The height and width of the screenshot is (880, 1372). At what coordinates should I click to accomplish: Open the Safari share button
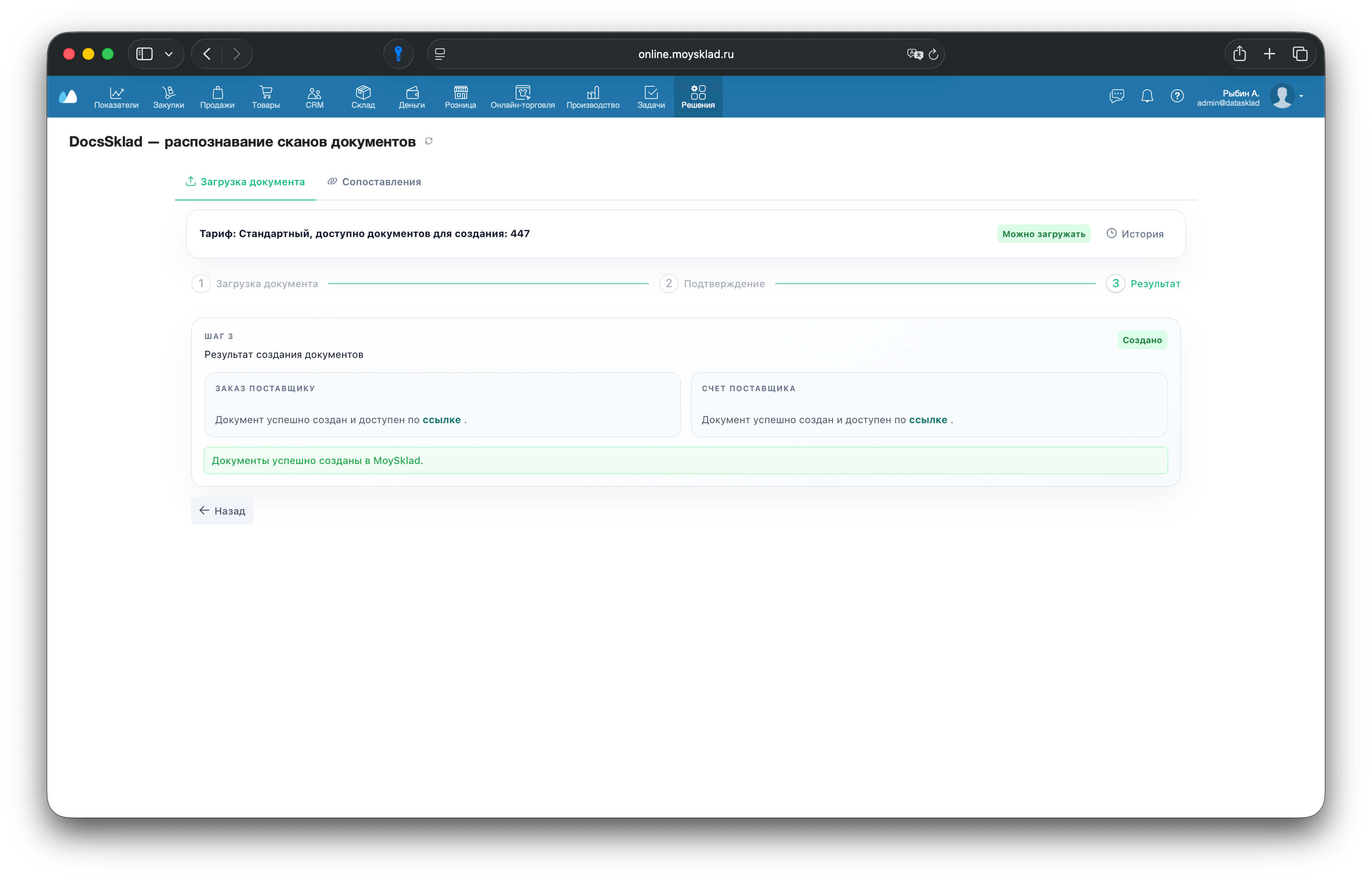tap(1239, 54)
